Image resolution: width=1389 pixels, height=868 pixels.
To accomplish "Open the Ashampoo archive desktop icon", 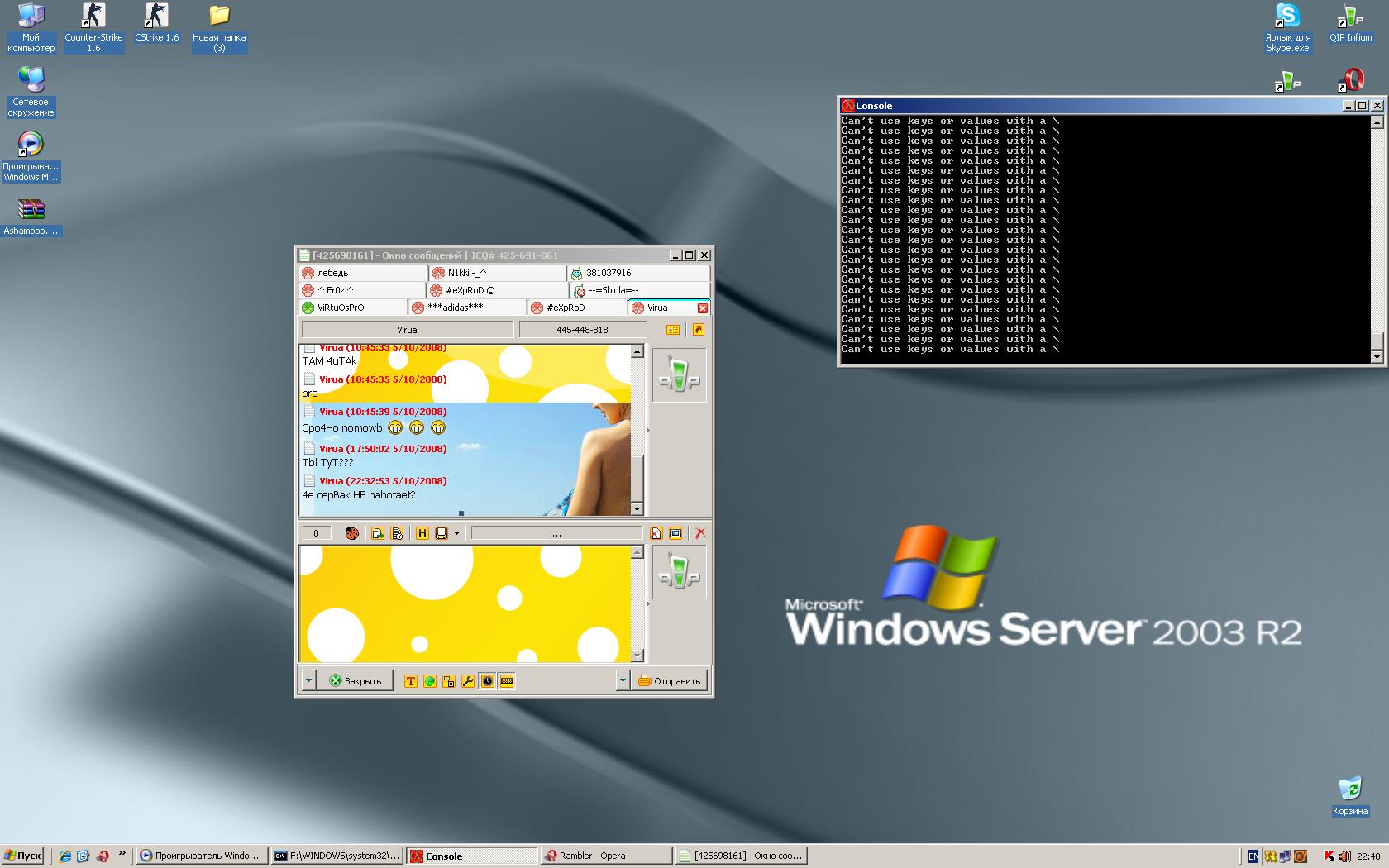I will tap(31, 217).
